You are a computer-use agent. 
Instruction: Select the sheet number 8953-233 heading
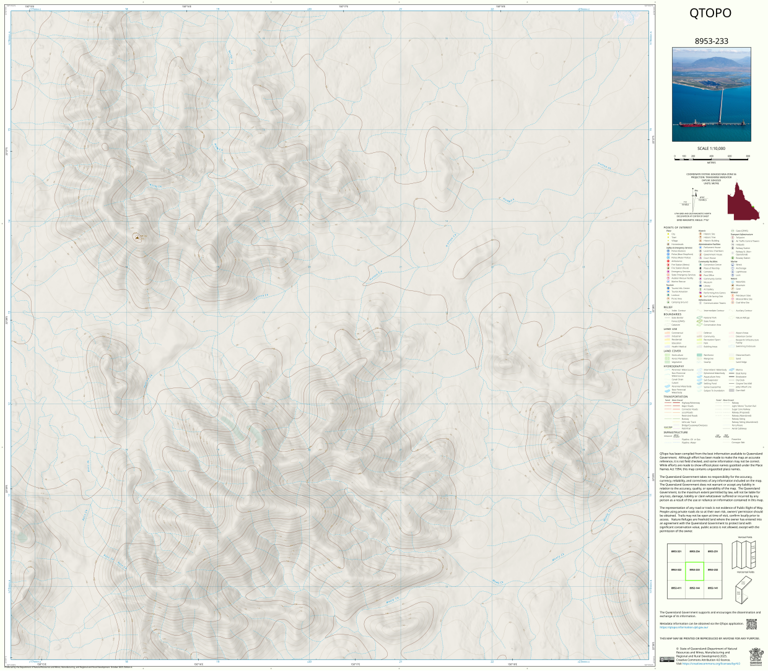(x=711, y=41)
